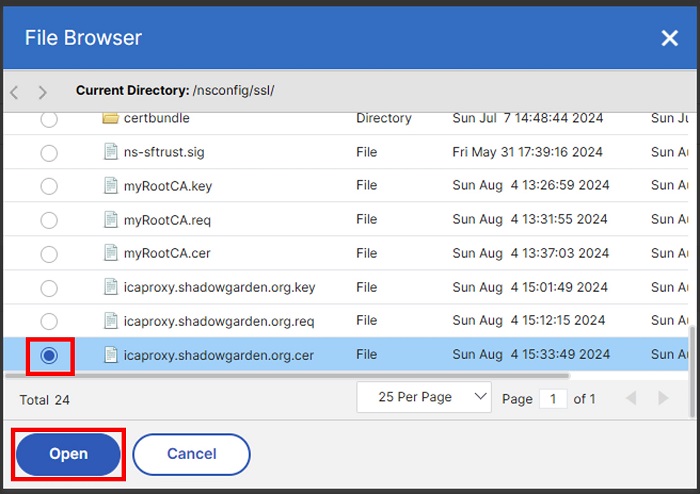Click the ns-sftrust.sig file icon
Image resolution: width=700 pixels, height=494 pixels.
tap(111, 152)
